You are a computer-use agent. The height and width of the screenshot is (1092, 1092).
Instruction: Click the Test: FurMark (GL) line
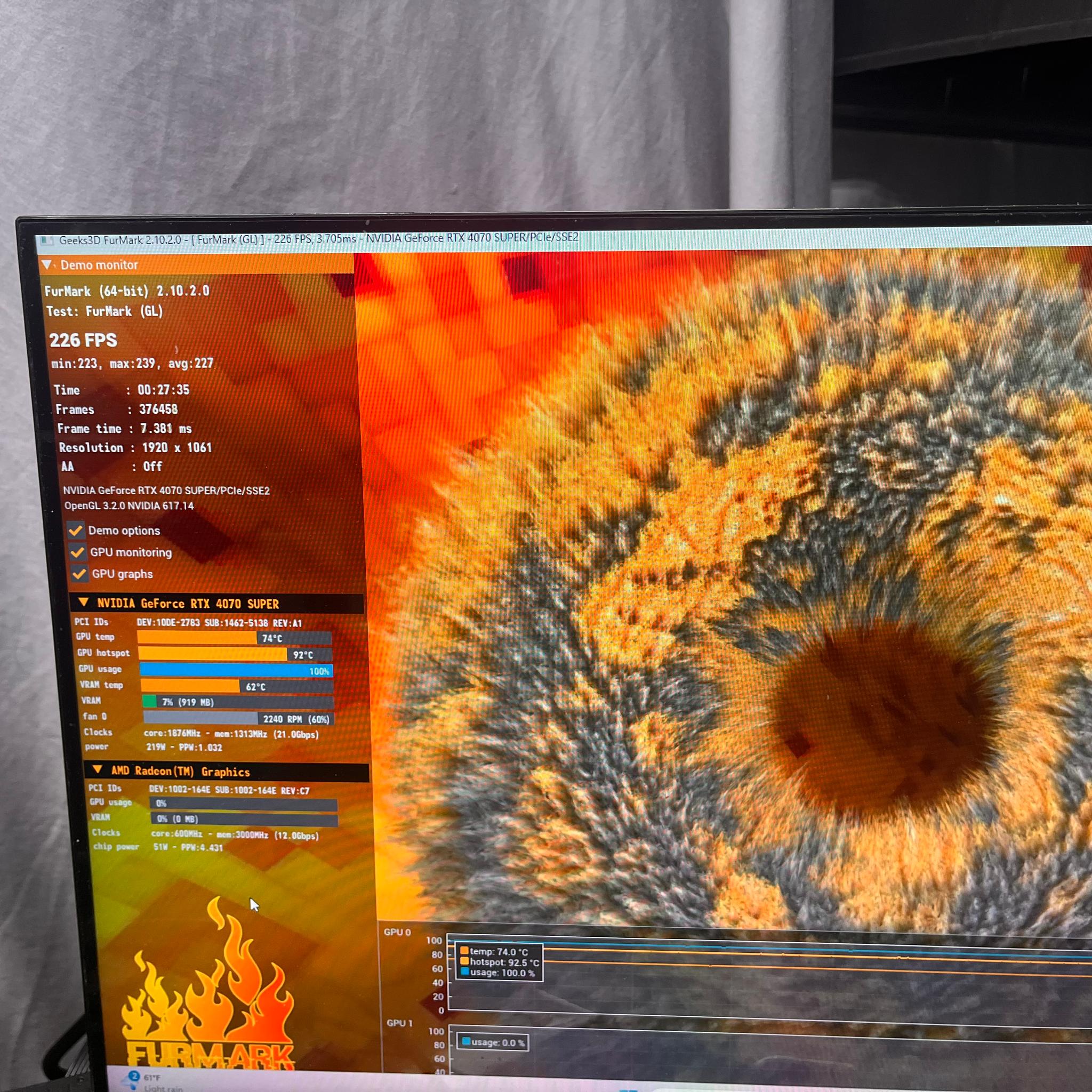tap(105, 311)
